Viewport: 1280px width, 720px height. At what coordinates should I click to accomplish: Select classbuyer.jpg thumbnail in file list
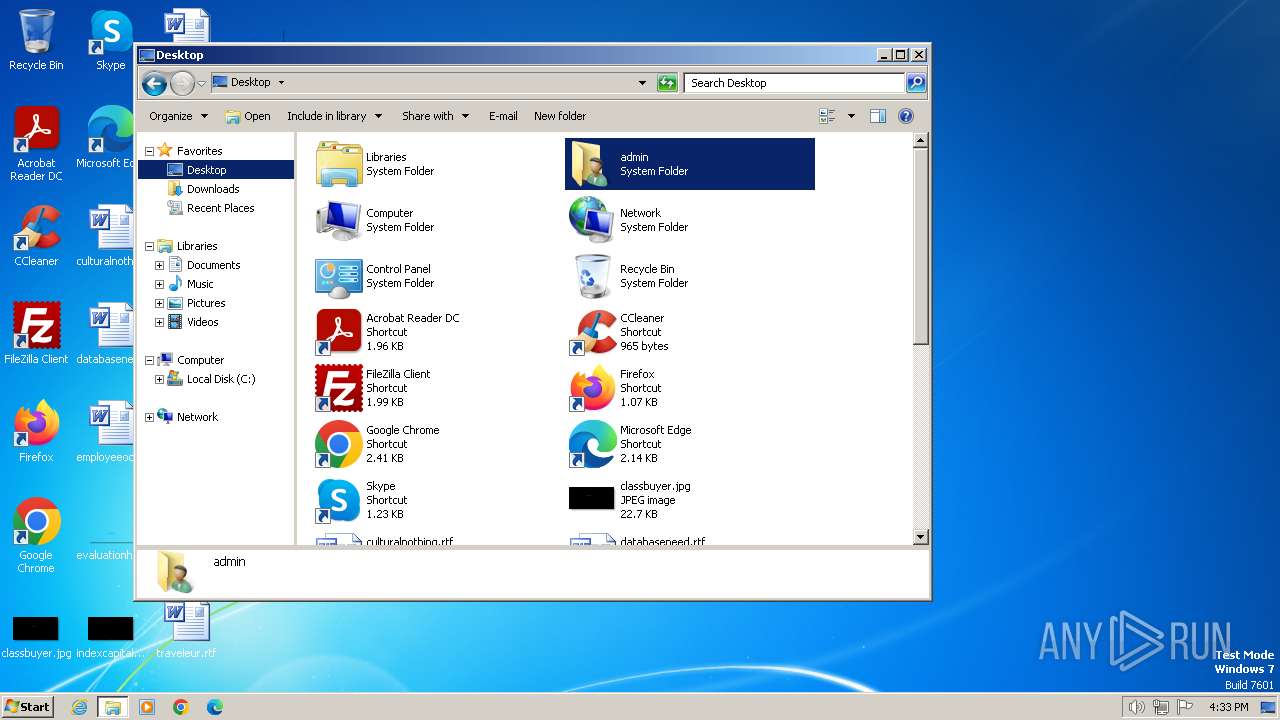click(591, 498)
